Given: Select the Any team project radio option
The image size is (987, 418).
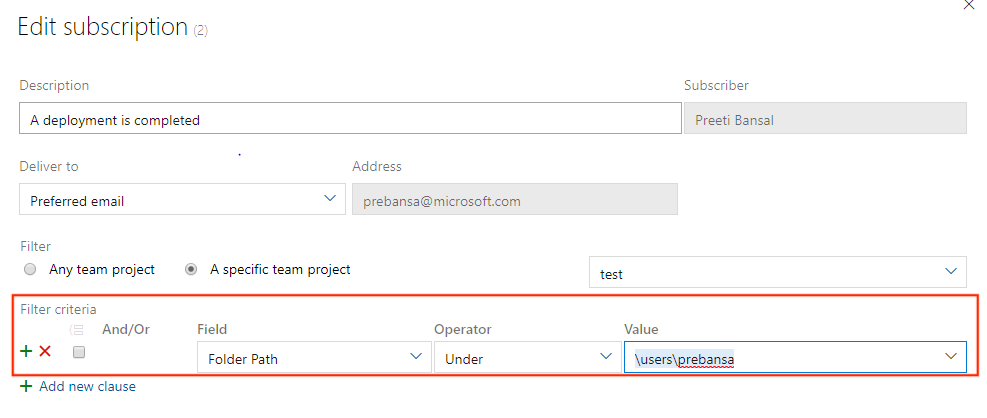Looking at the screenshot, I should 30,269.
